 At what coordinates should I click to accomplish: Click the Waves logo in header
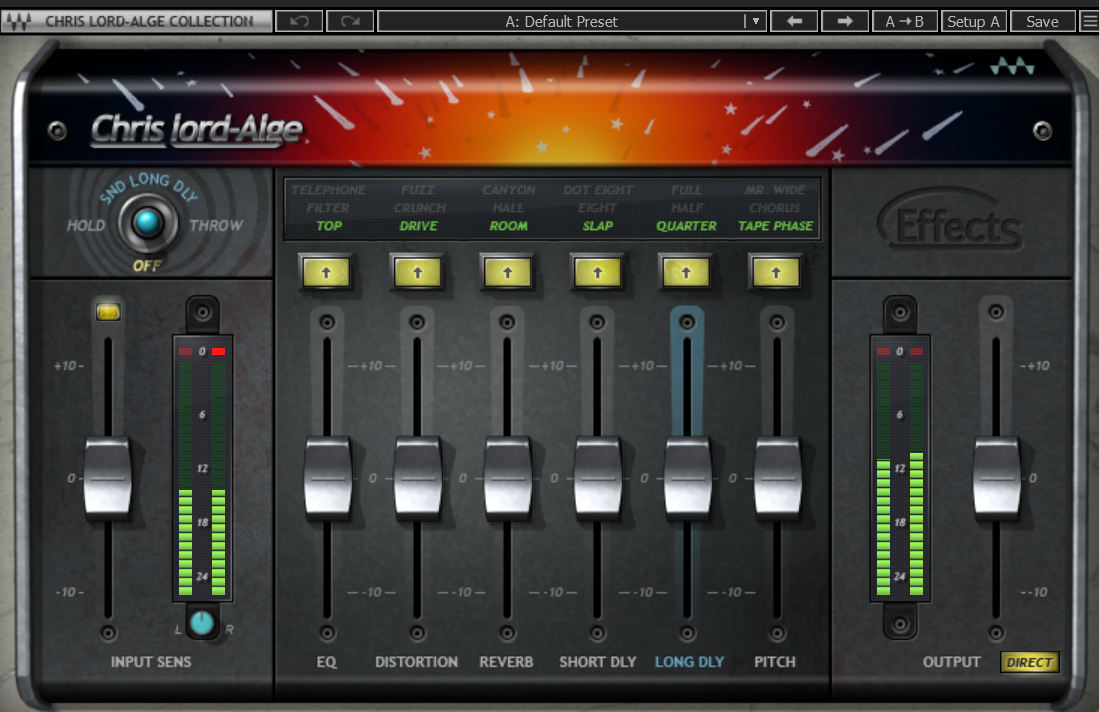pos(1012,67)
